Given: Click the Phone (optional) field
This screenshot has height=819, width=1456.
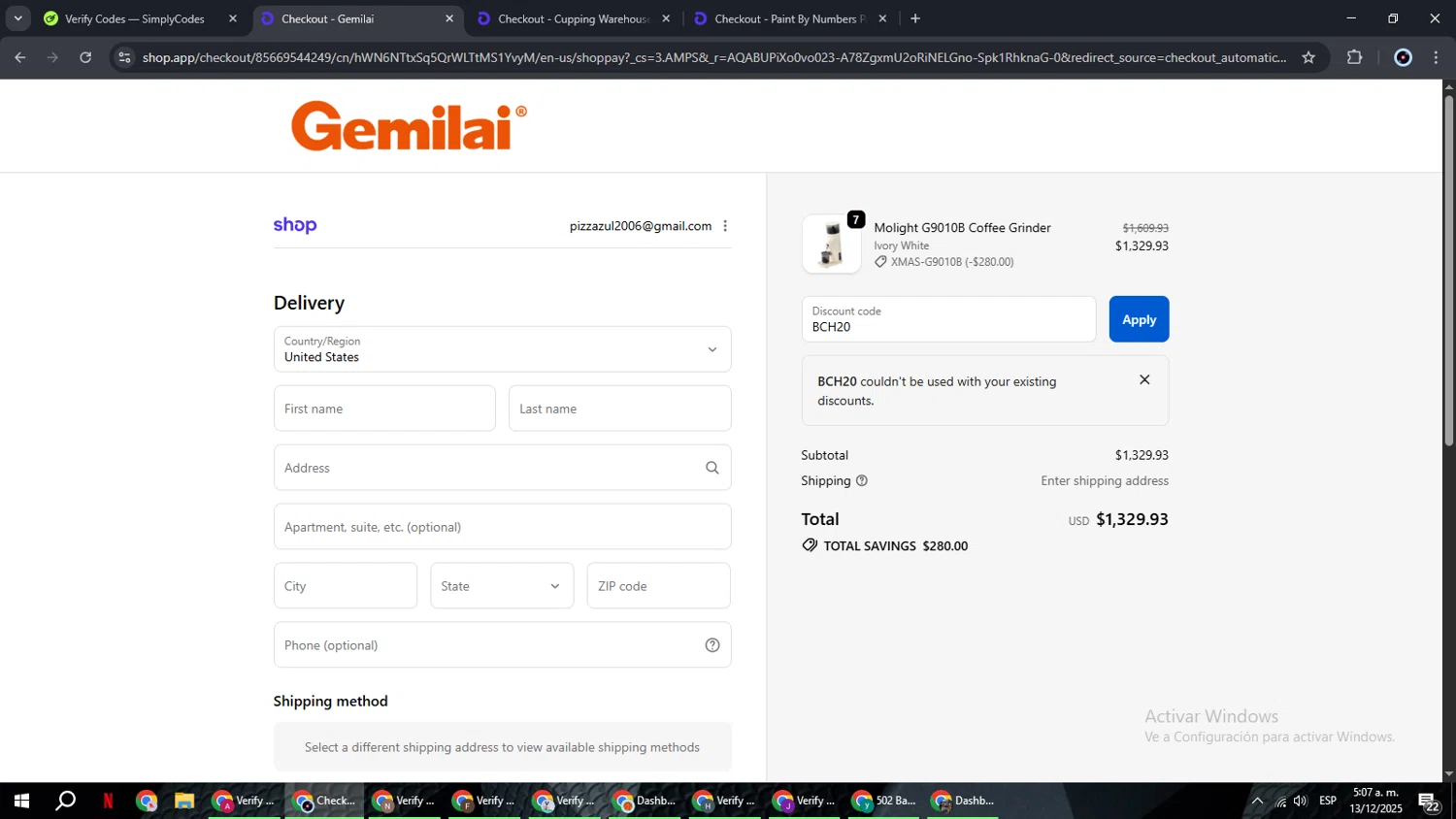Looking at the screenshot, I should point(502,645).
